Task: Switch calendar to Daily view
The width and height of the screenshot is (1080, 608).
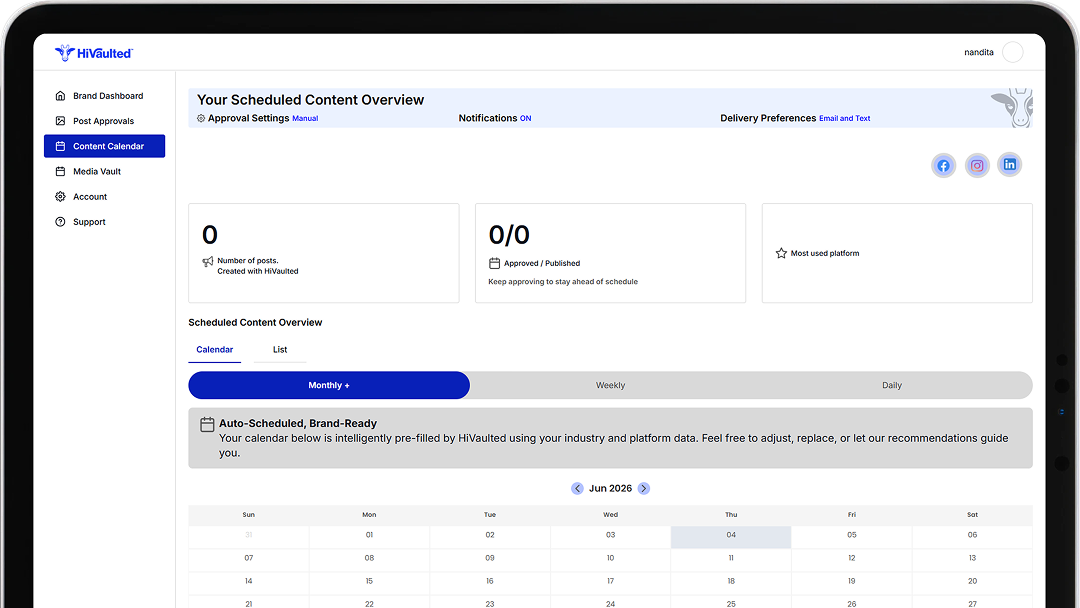Action: click(891, 386)
